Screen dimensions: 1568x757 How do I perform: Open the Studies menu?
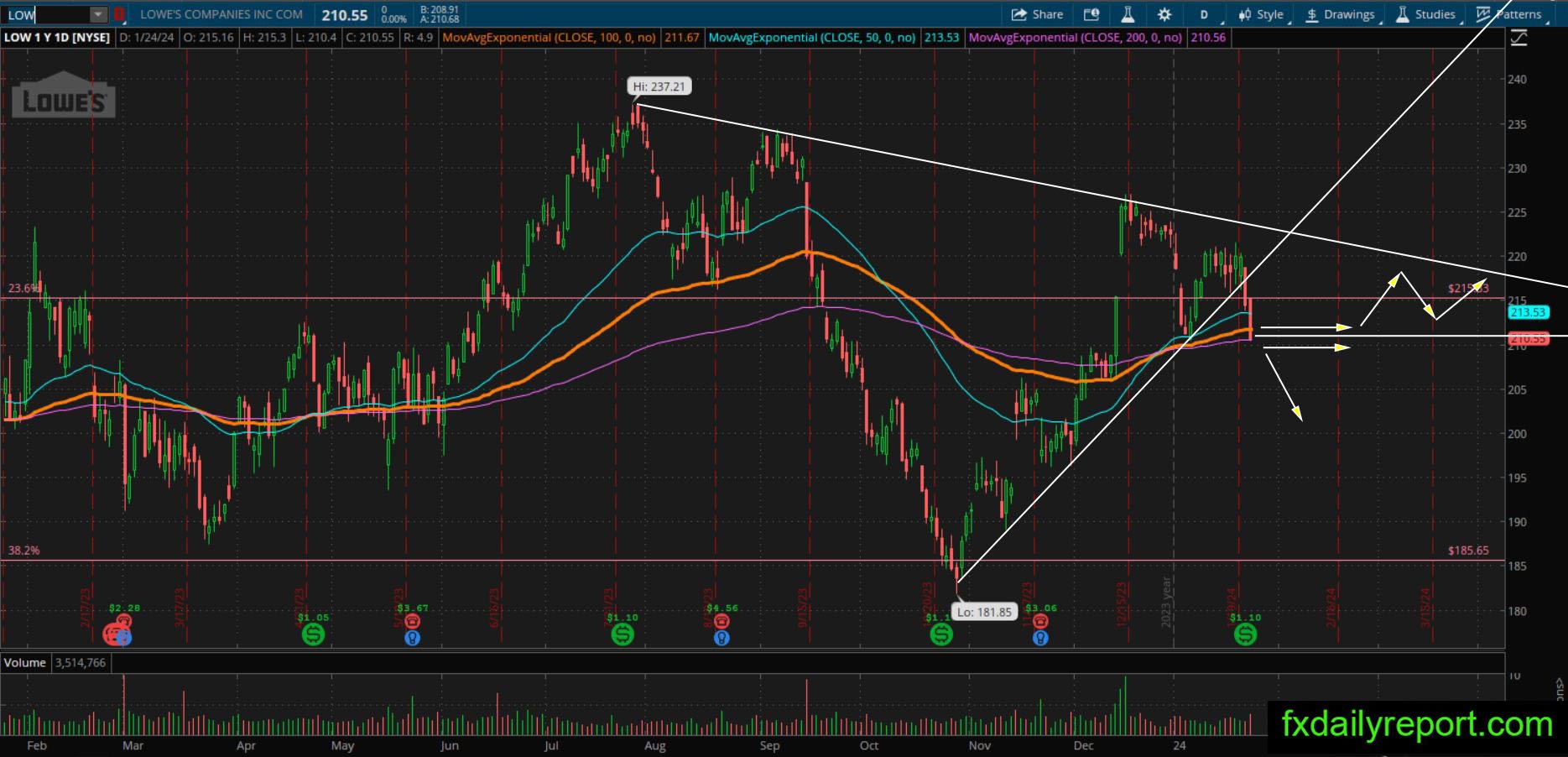pyautogui.click(x=1428, y=14)
